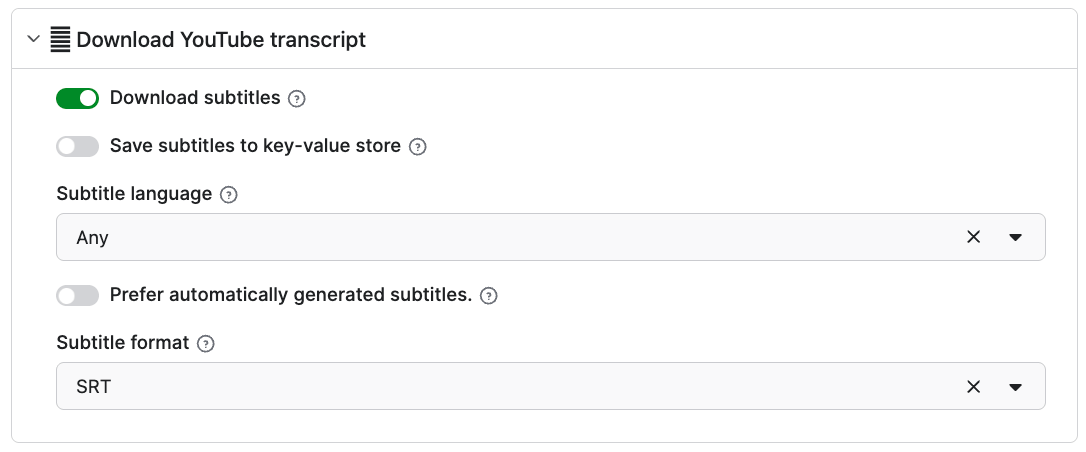Viewport: 1086px width, 452px height.
Task: Click the "Save subtitles to key-value store" label text
Action: click(x=255, y=146)
